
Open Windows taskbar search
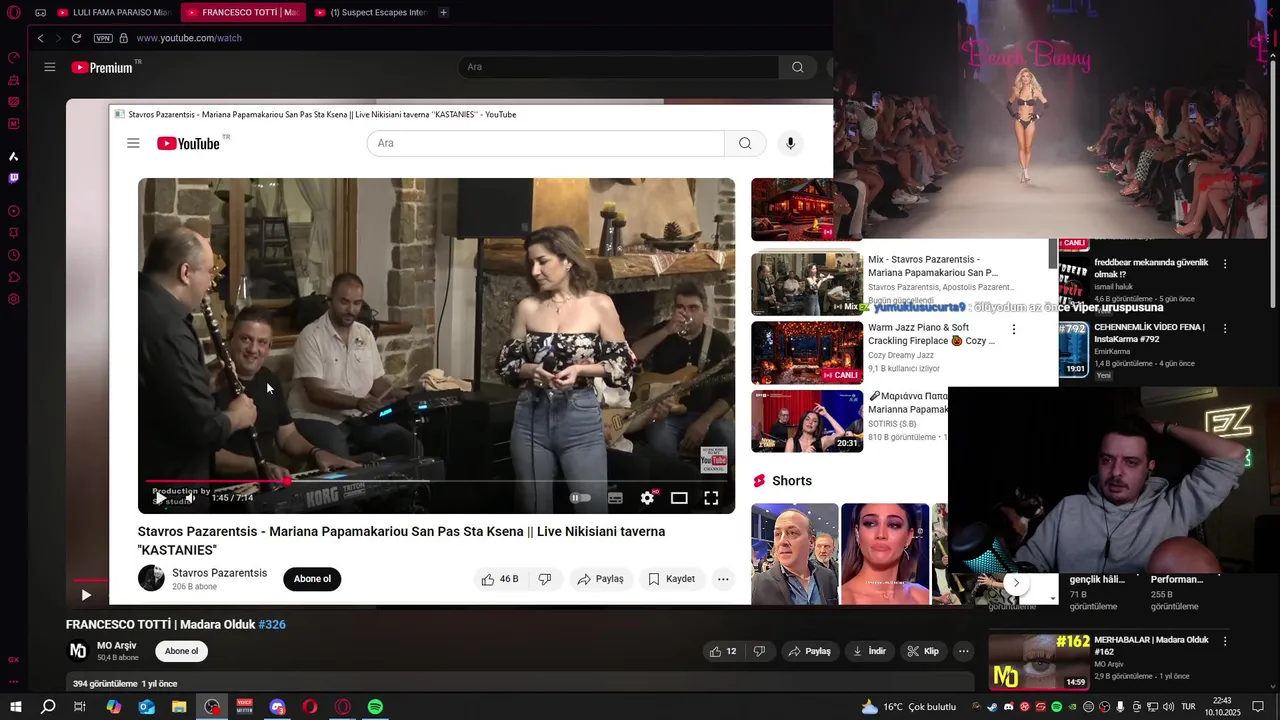48,707
